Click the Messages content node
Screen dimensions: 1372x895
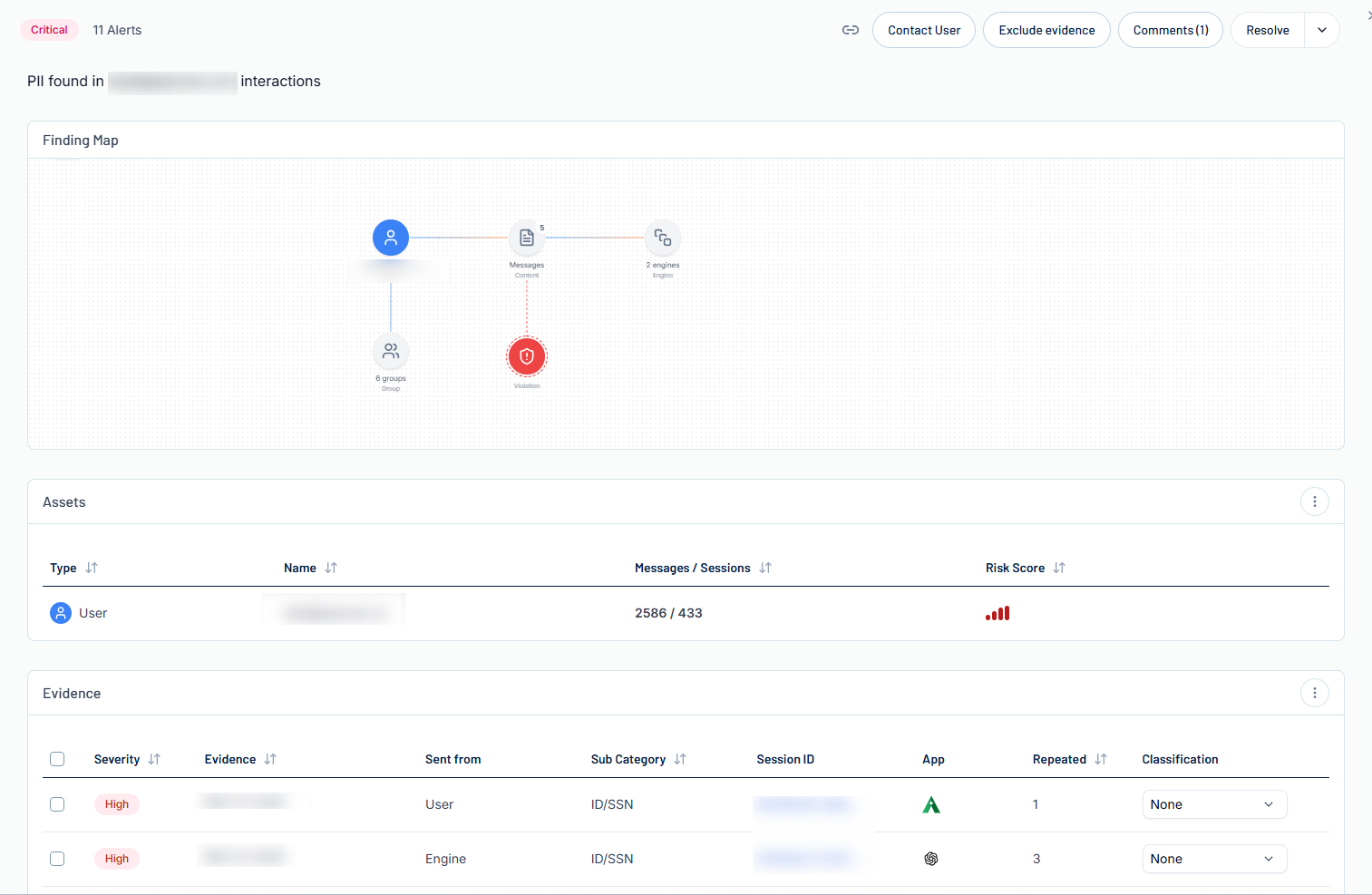[527, 238]
